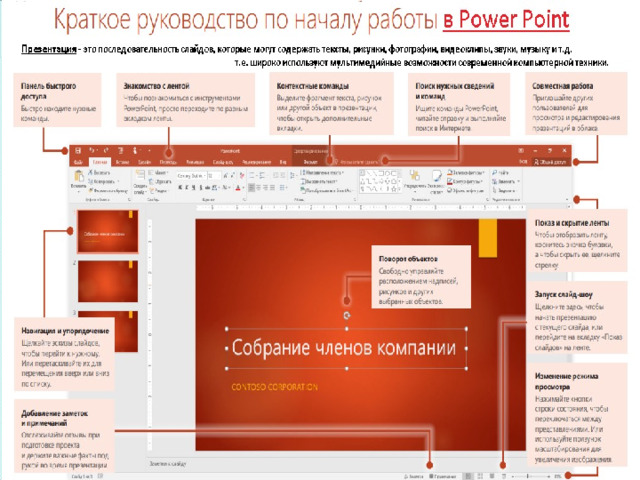Adjust the zoom slider in status bar

pyautogui.click(x=527, y=476)
